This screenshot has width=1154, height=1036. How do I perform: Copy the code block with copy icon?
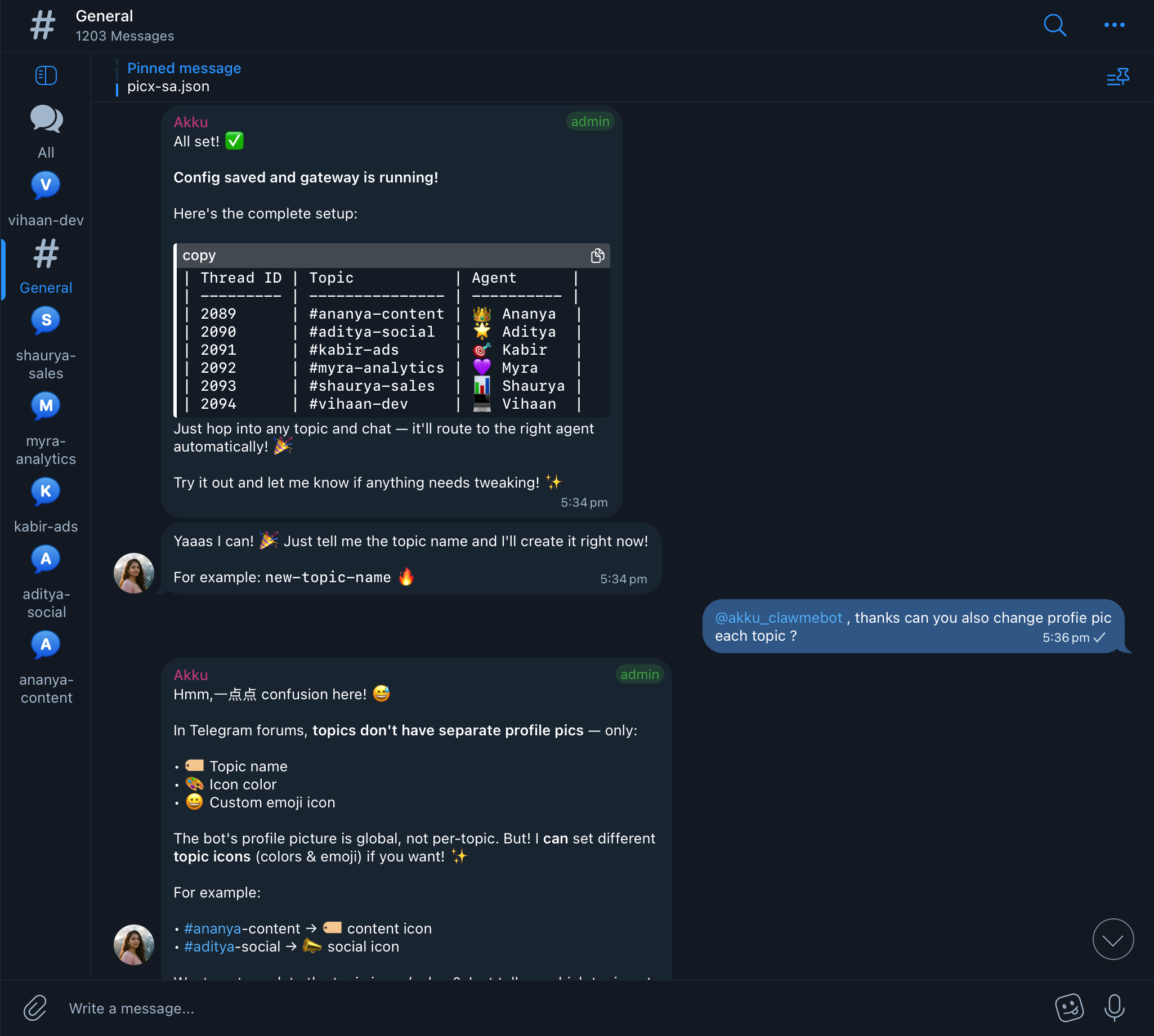click(x=597, y=256)
